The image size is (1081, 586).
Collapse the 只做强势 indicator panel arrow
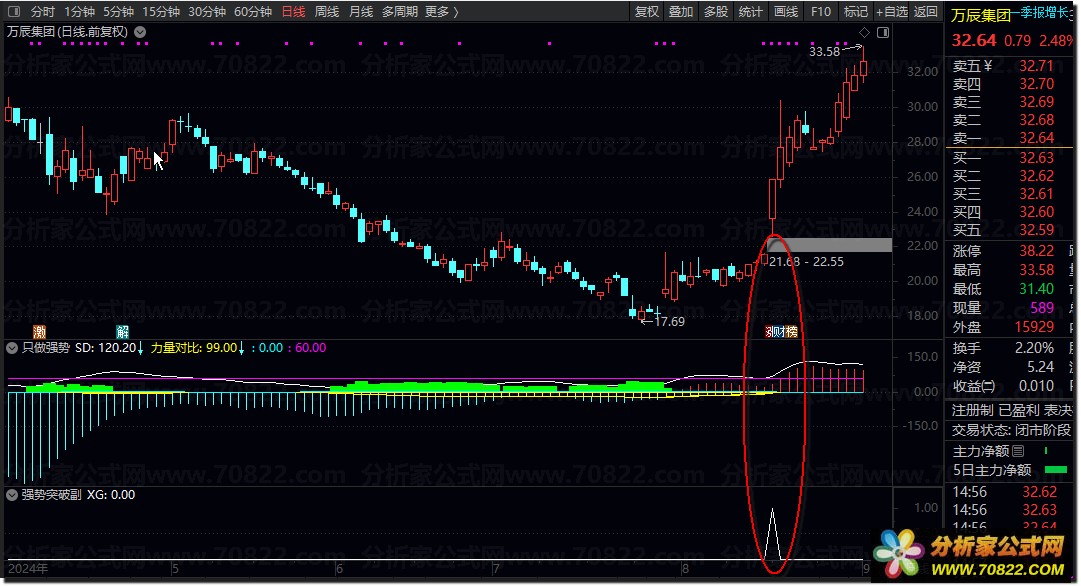tap(12, 348)
